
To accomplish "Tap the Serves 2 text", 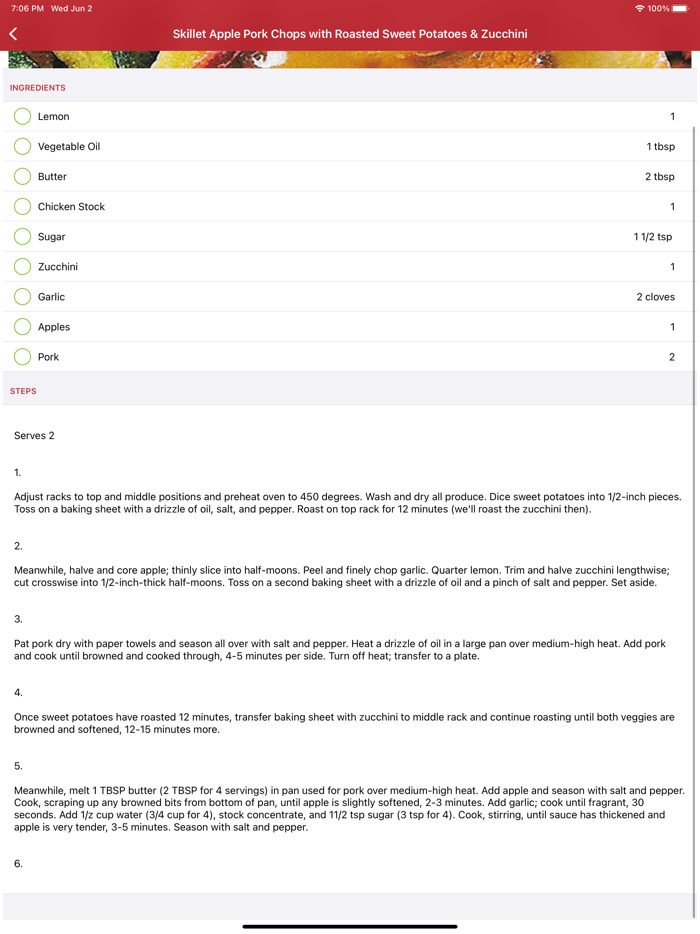I will point(33,435).
